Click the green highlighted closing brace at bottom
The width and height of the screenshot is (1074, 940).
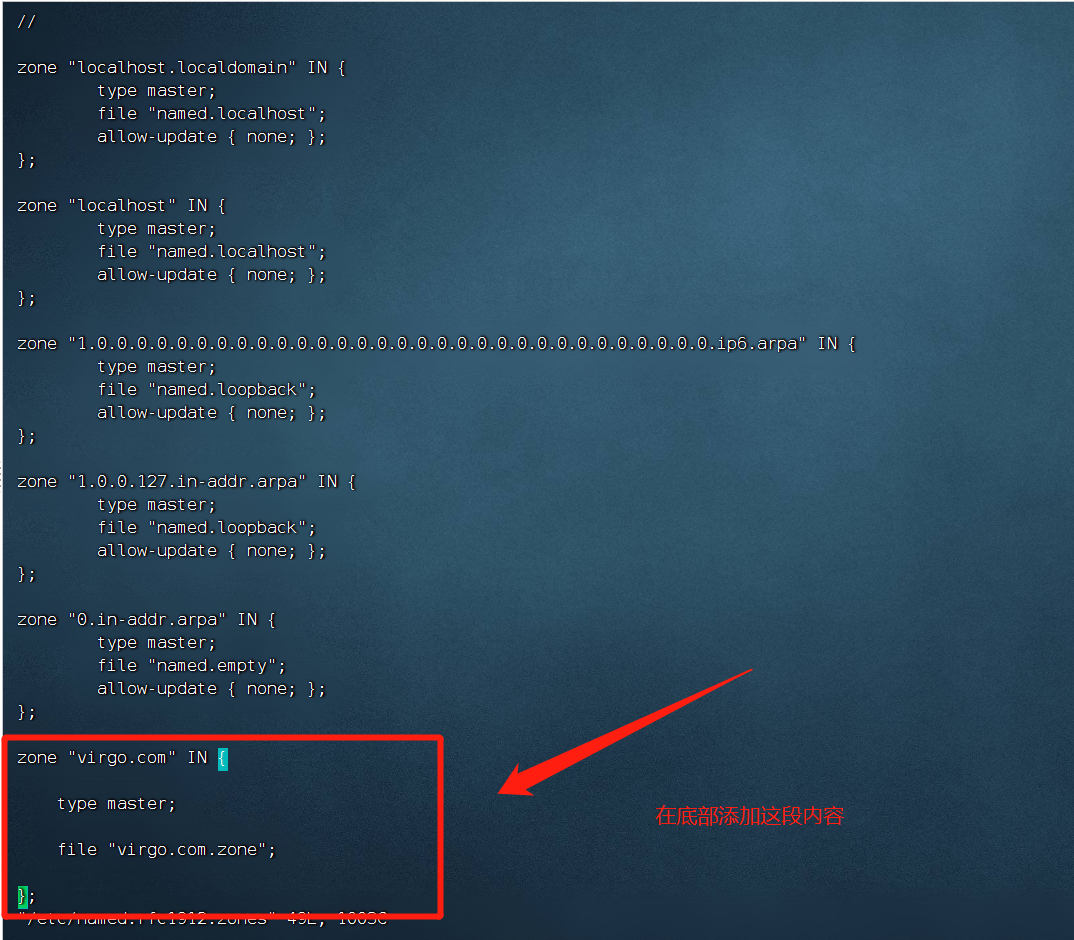(x=23, y=896)
